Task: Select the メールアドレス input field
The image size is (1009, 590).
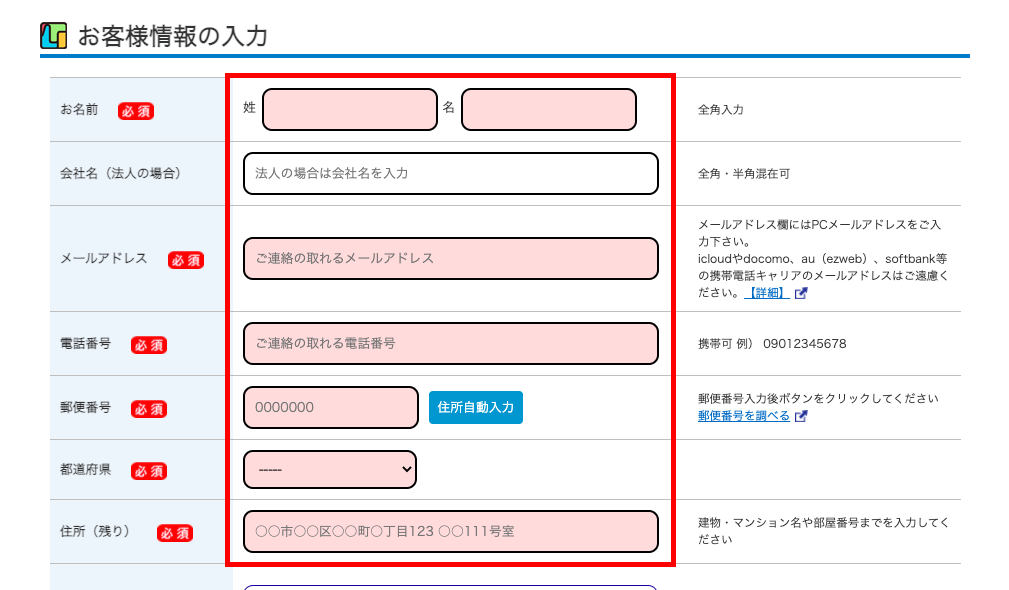Action: pyautogui.click(x=450, y=258)
